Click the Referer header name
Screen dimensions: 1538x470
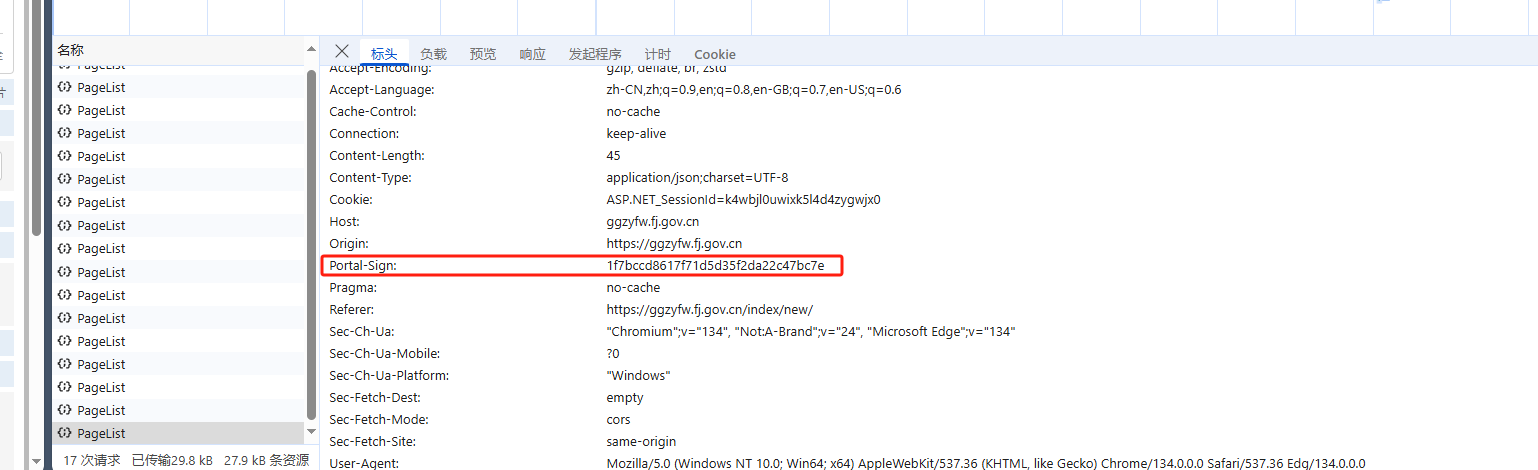pos(354,309)
